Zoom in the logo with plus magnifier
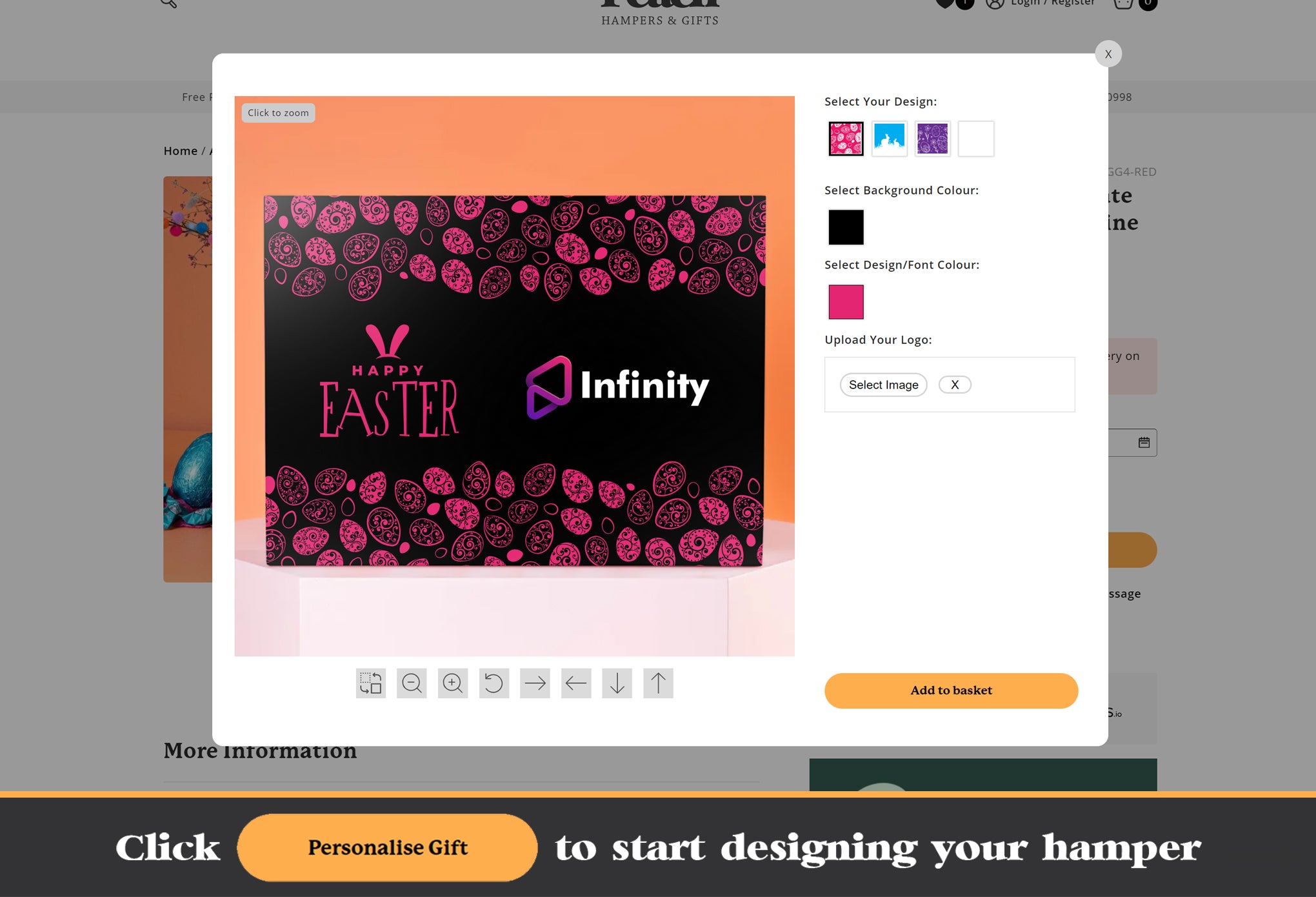Viewport: 1316px width, 897px height. coord(453,683)
